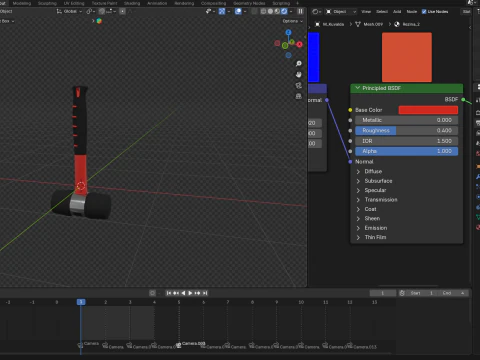Open the node editor Node menu
This screenshot has height=360, width=480.
pyautogui.click(x=412, y=12)
